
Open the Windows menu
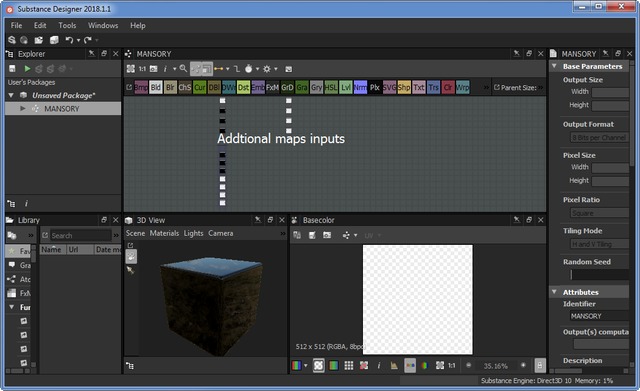click(103, 25)
